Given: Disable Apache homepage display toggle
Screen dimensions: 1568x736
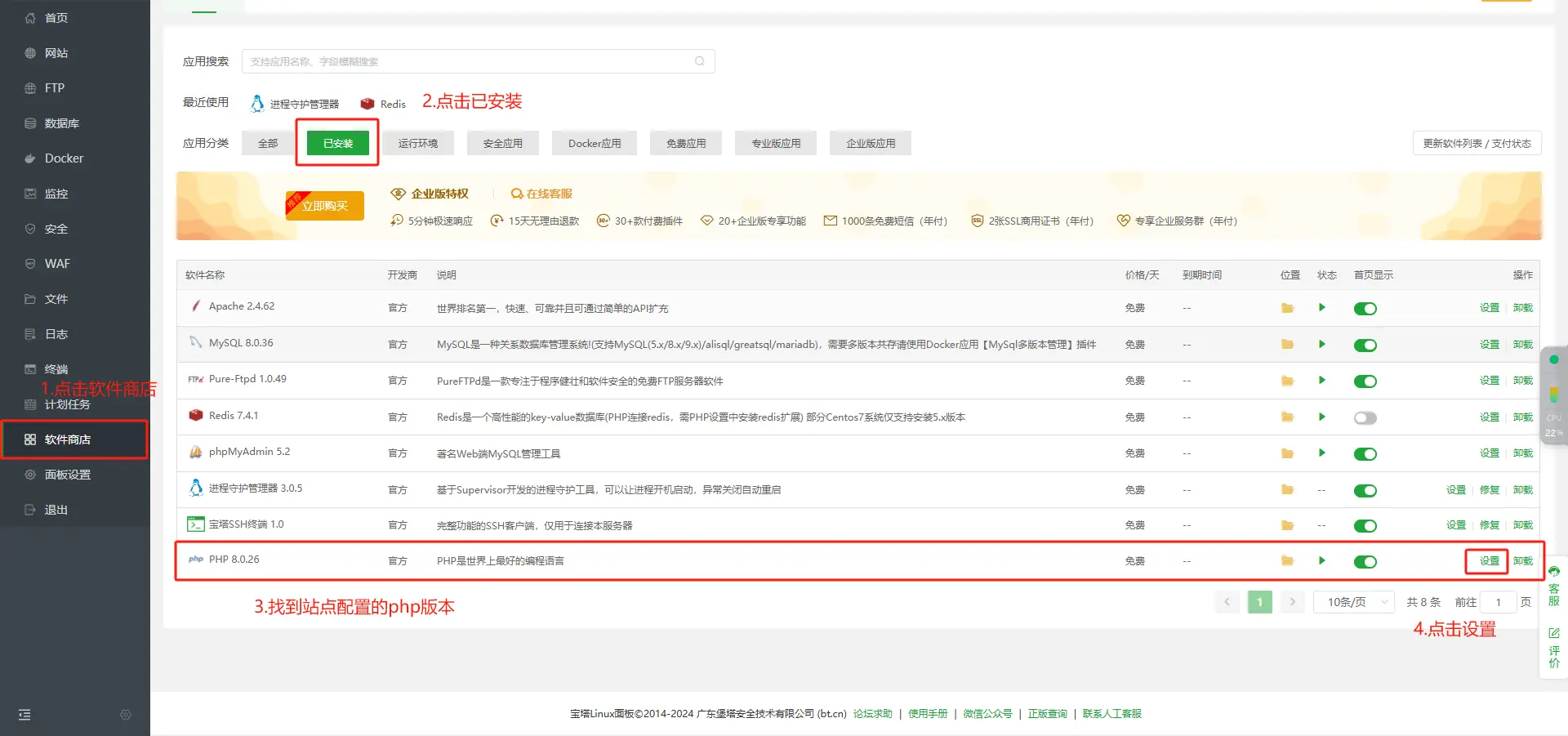Looking at the screenshot, I should pyautogui.click(x=1365, y=309).
